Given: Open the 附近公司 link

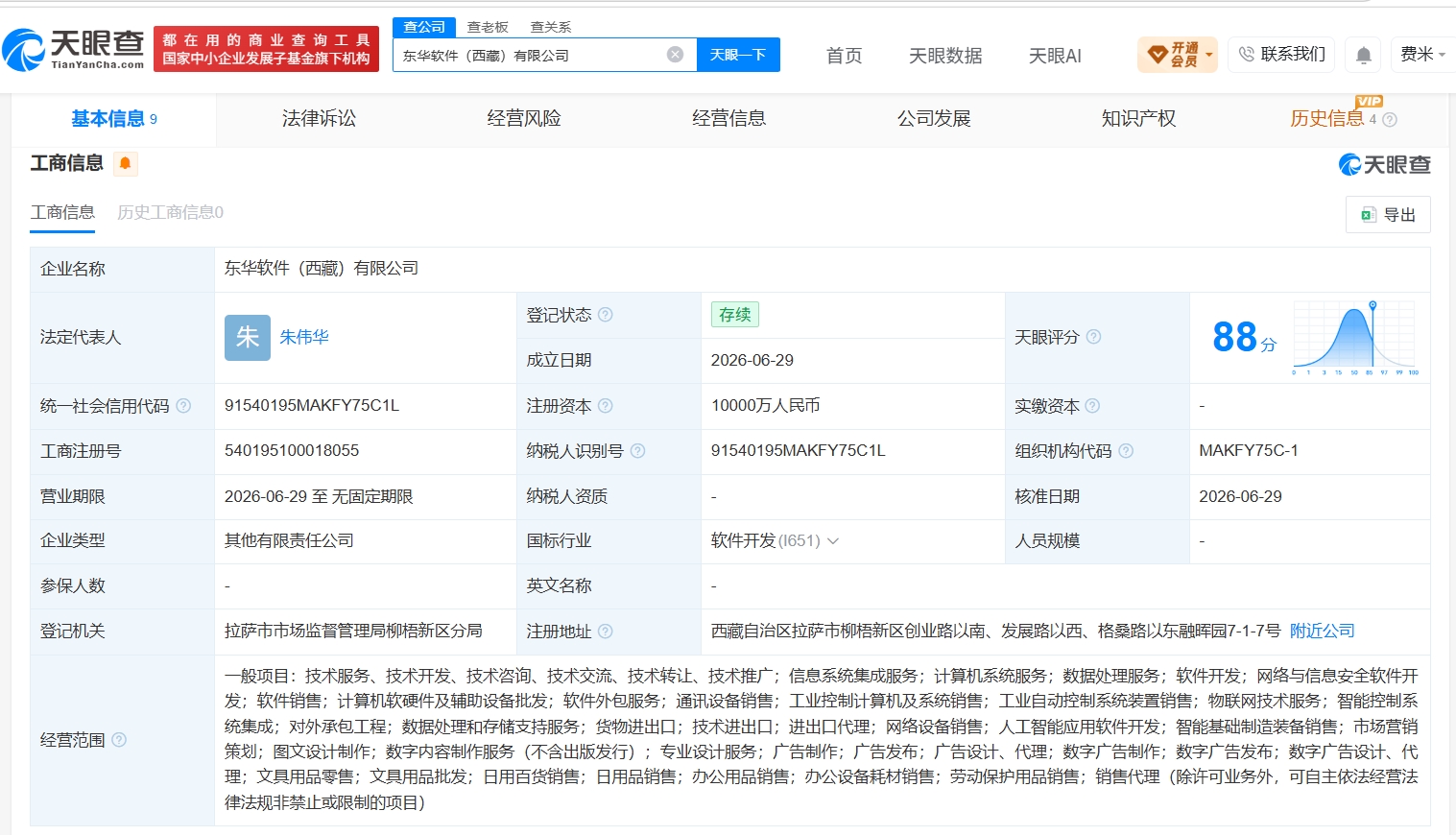Looking at the screenshot, I should 1322,632.
